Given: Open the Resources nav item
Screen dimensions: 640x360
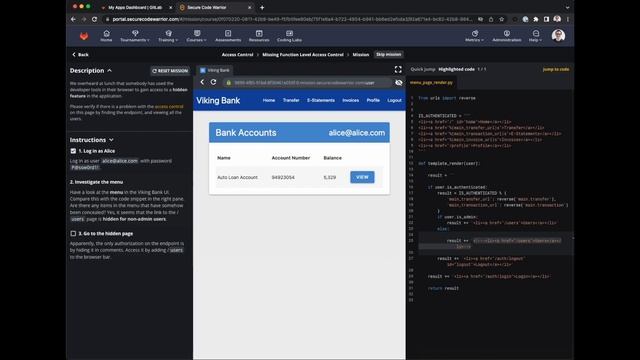Looking at the screenshot, I should (259, 36).
